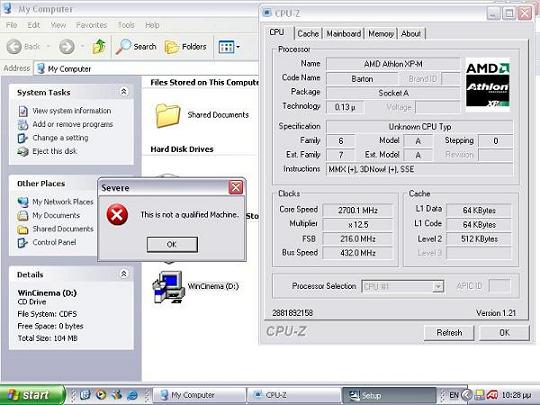The height and width of the screenshot is (405, 540).
Task: Select the WinCinema (D:) drive icon
Action: click(x=168, y=287)
